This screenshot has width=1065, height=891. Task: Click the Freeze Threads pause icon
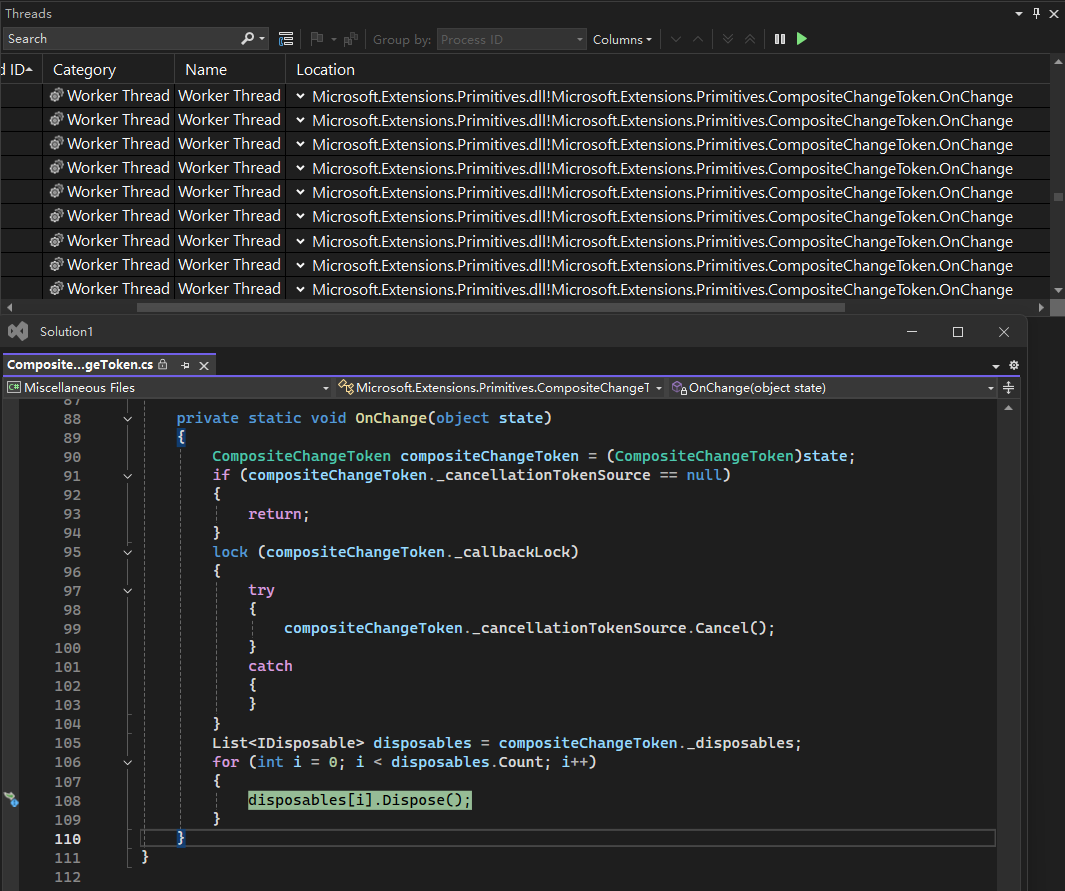780,39
